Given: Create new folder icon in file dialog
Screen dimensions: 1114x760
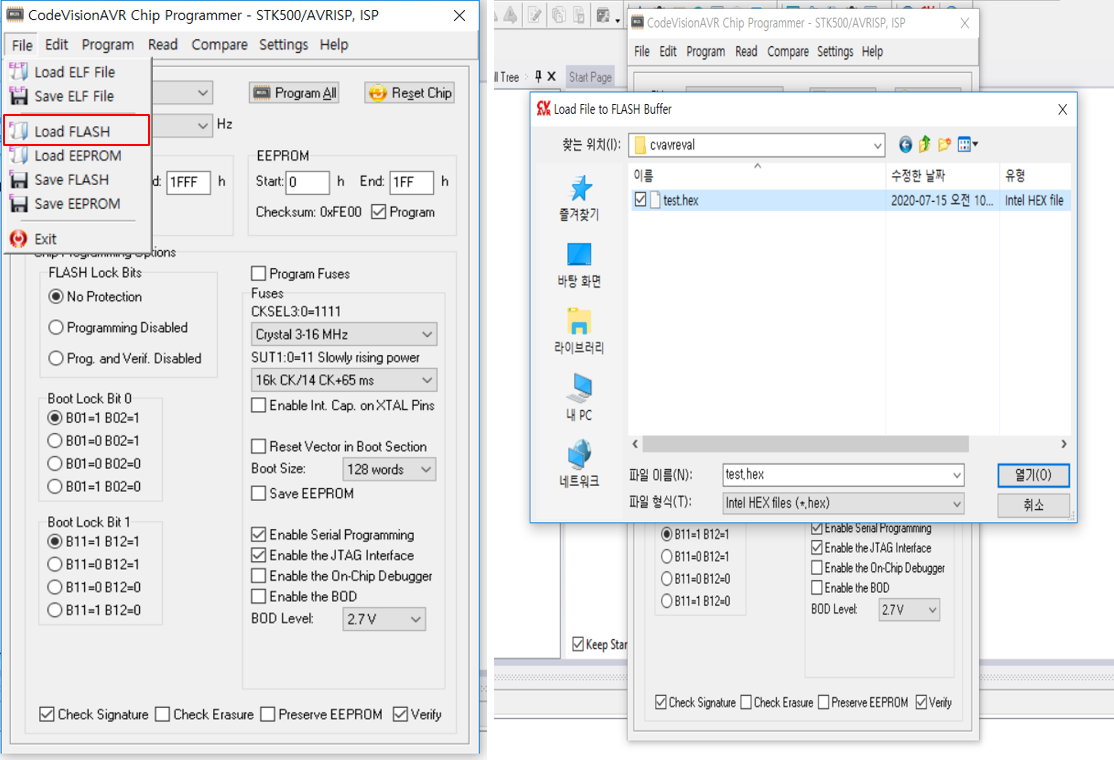Looking at the screenshot, I should tap(944, 145).
